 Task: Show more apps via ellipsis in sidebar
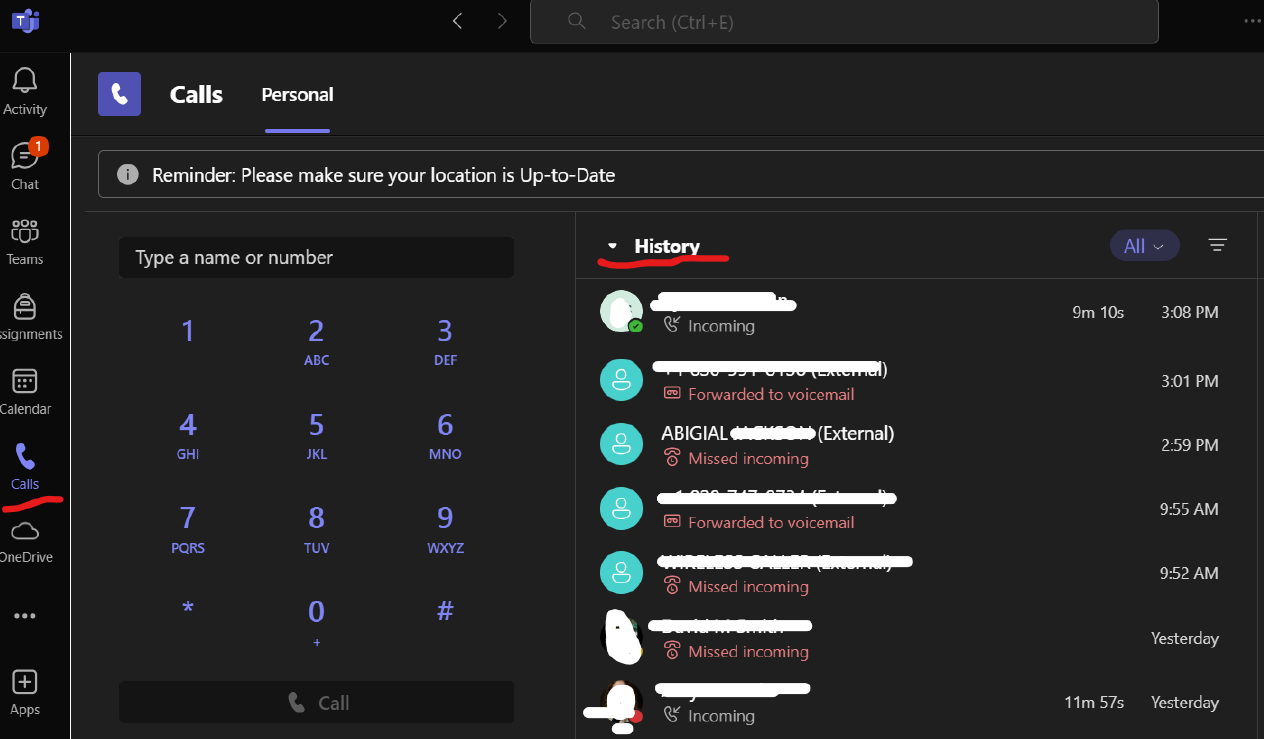point(25,616)
